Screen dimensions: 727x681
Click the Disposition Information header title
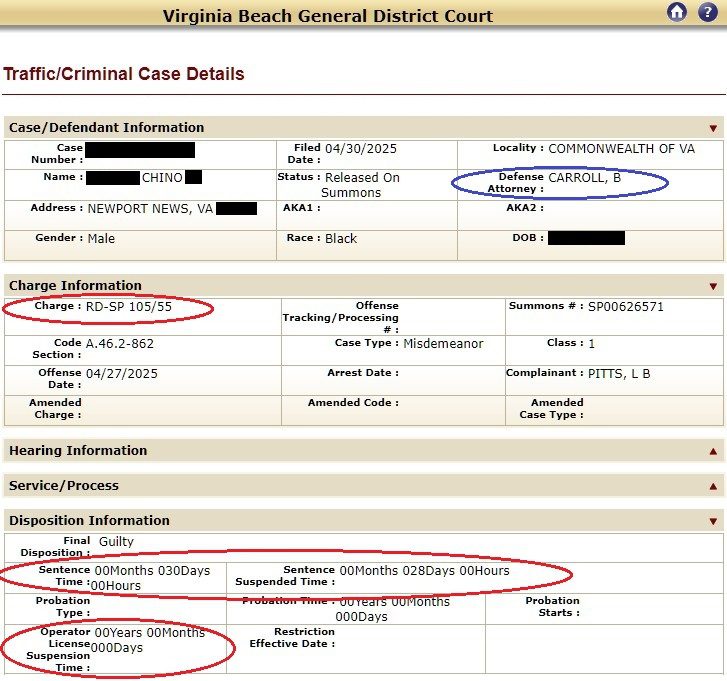(x=89, y=521)
